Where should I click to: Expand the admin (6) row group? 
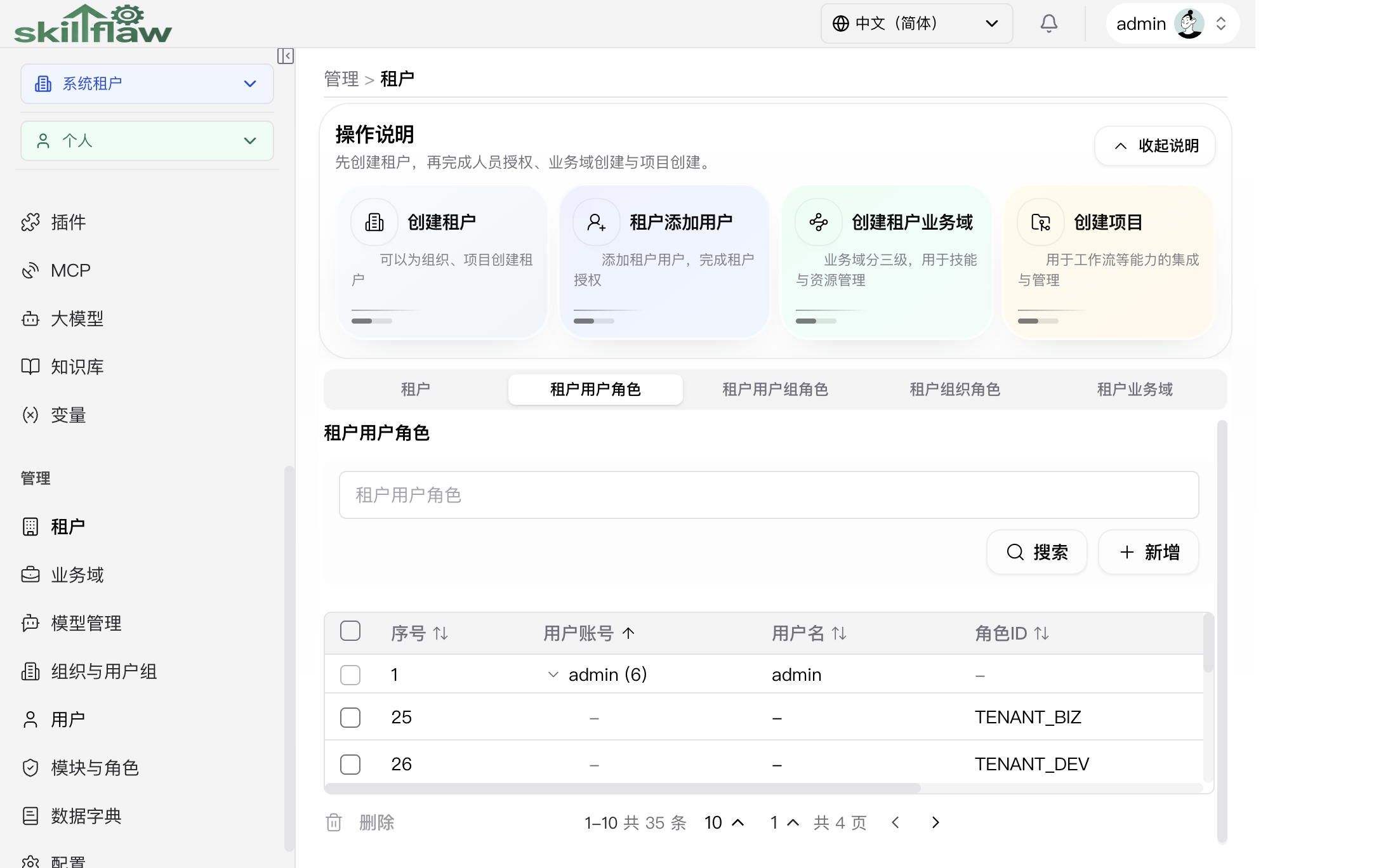[553, 674]
